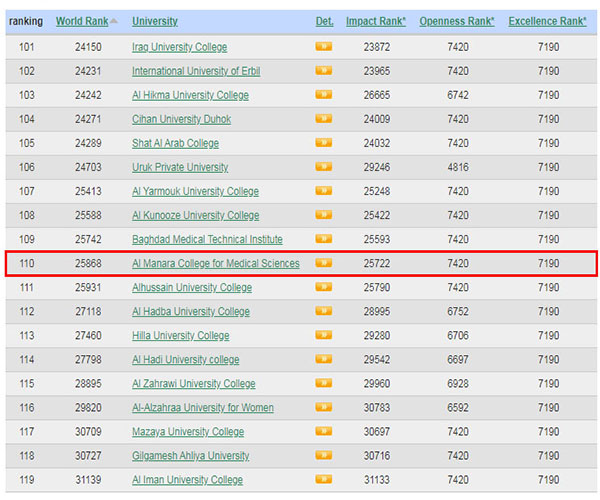
Task: Open details icon for Al Yarmouk University College
Action: 323,191
